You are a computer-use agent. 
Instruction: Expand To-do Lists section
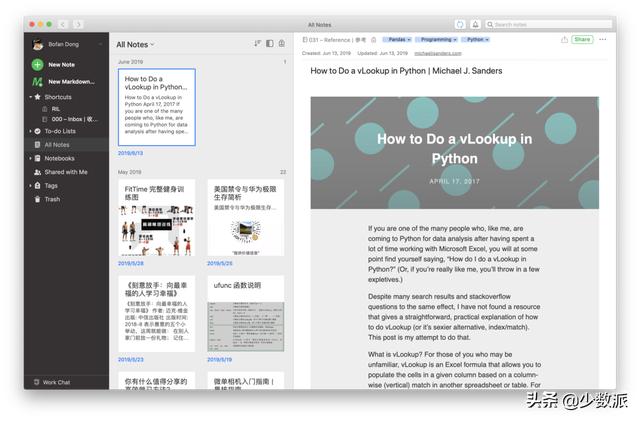[x=31, y=131]
